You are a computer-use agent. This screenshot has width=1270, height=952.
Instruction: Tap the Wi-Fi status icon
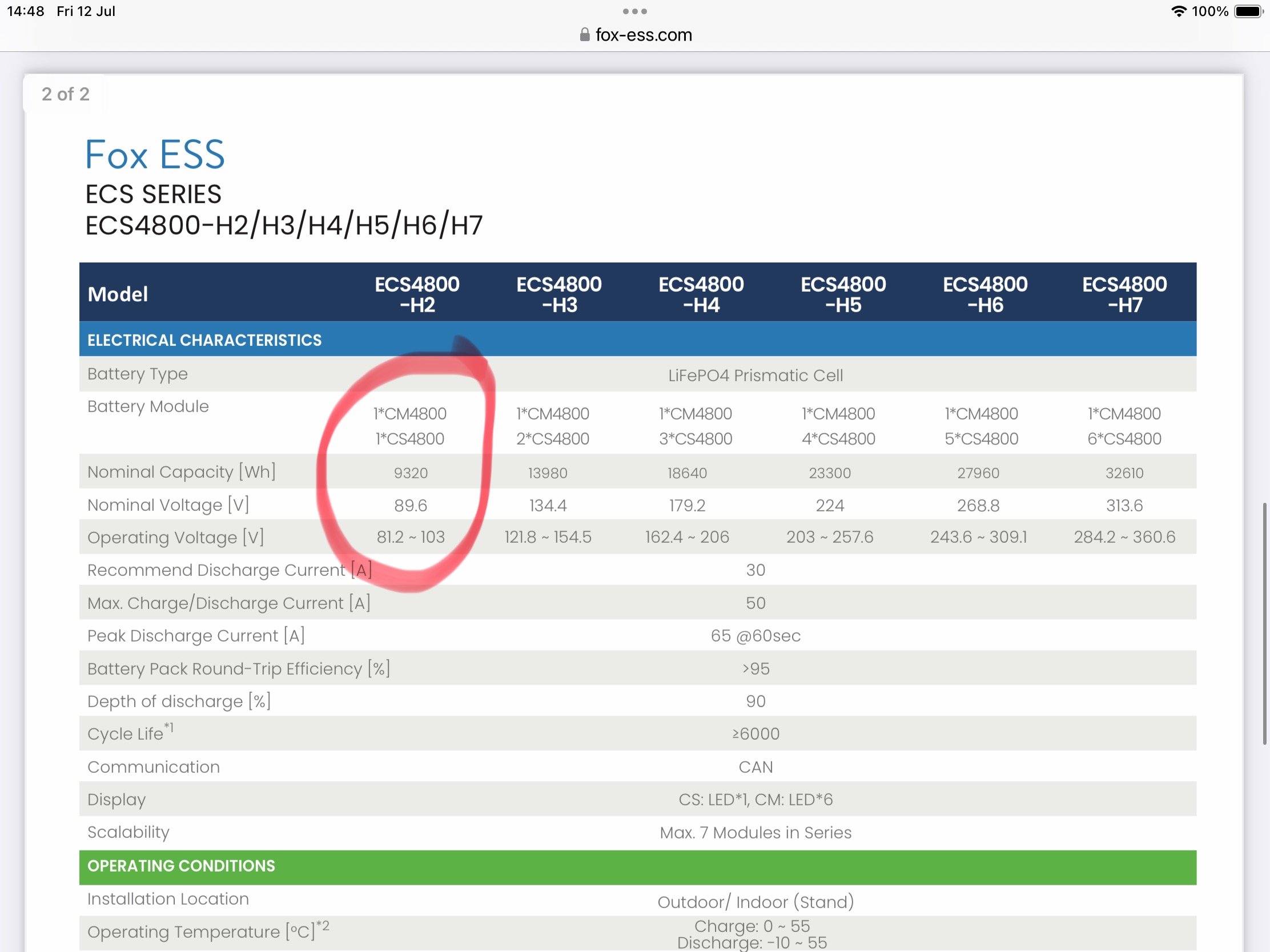(1178, 11)
